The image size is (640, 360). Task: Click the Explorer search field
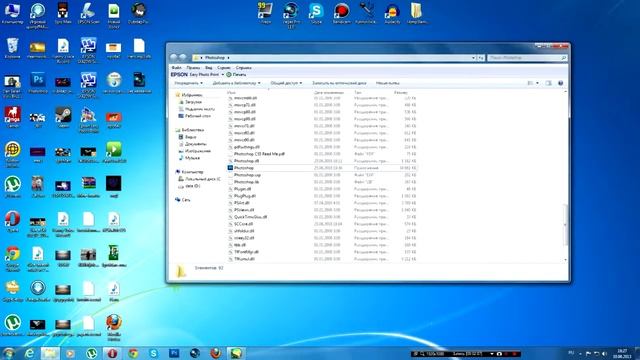coord(527,58)
